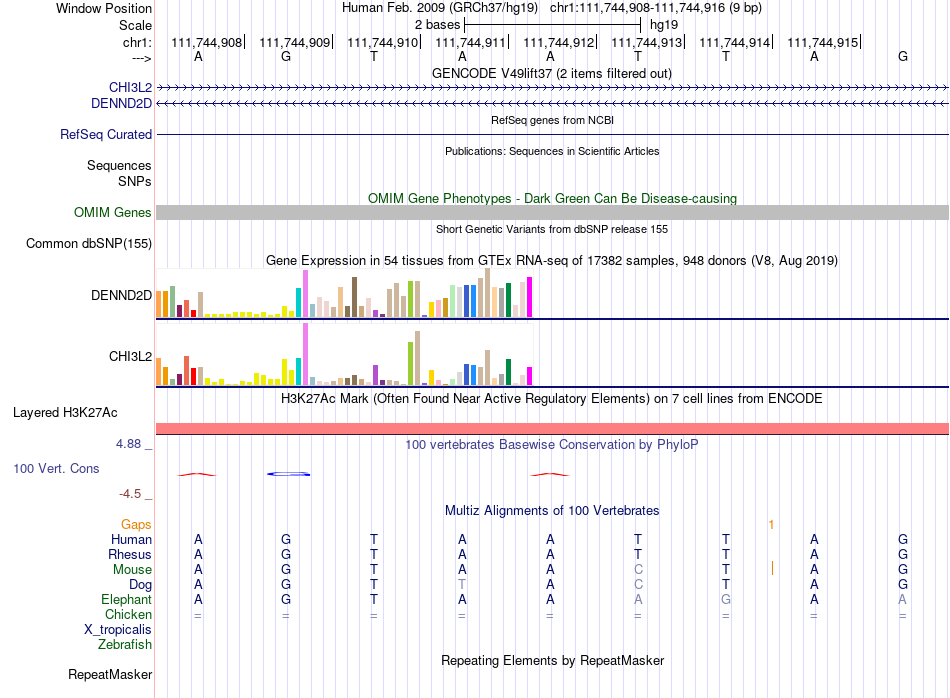Click the blue conservation mark in PhyloP track
The image size is (950, 698).
coord(289,474)
